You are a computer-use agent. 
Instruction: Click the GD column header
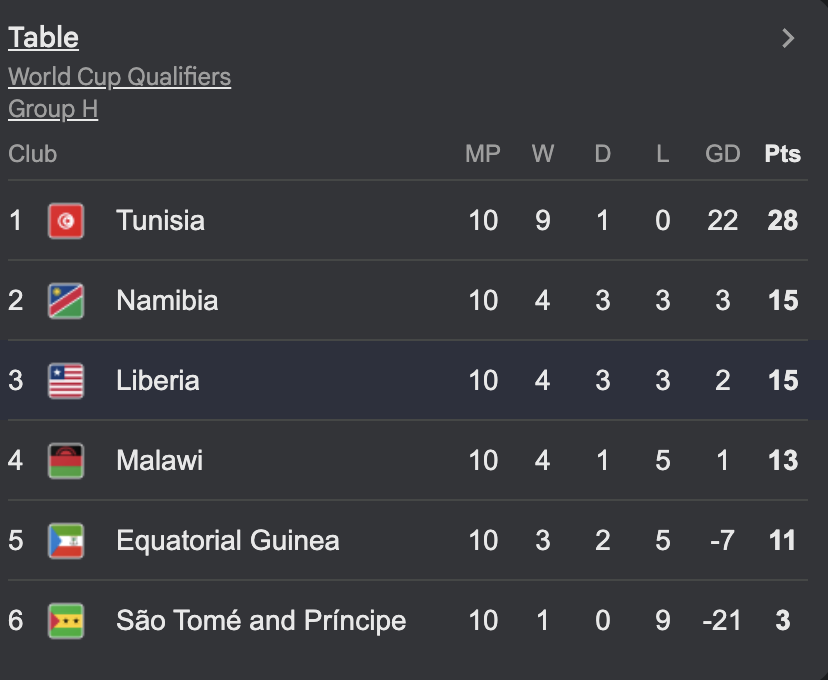click(x=722, y=154)
